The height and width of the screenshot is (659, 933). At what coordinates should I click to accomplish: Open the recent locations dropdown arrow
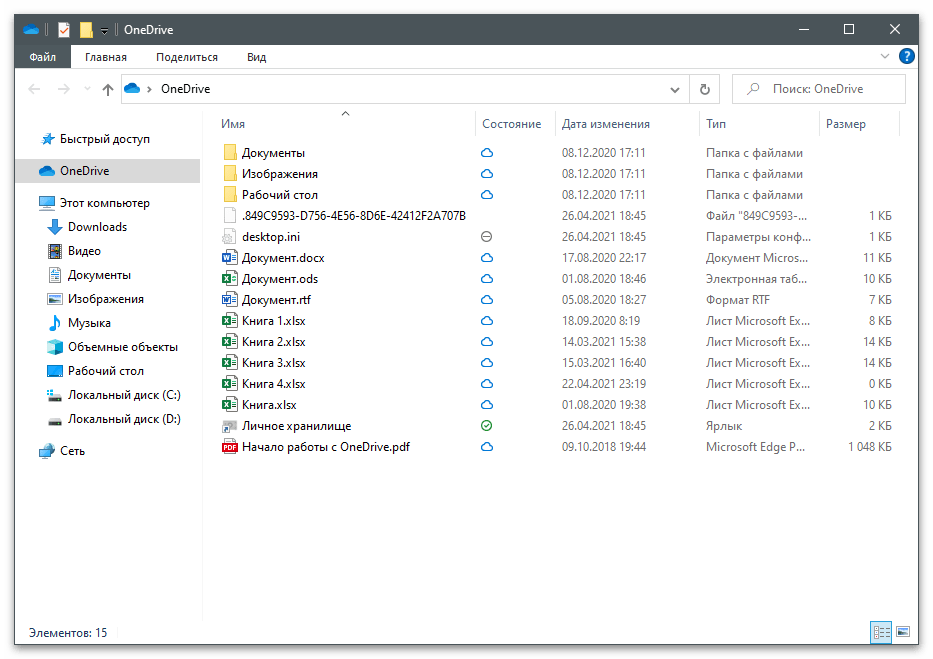[87, 89]
